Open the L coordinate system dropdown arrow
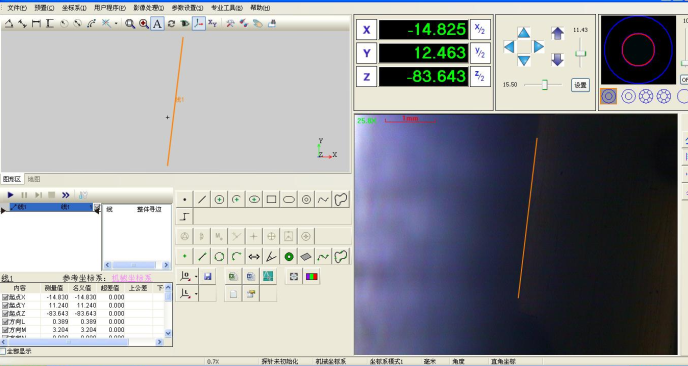Screen dimensions: 688x366 click(x=196, y=294)
